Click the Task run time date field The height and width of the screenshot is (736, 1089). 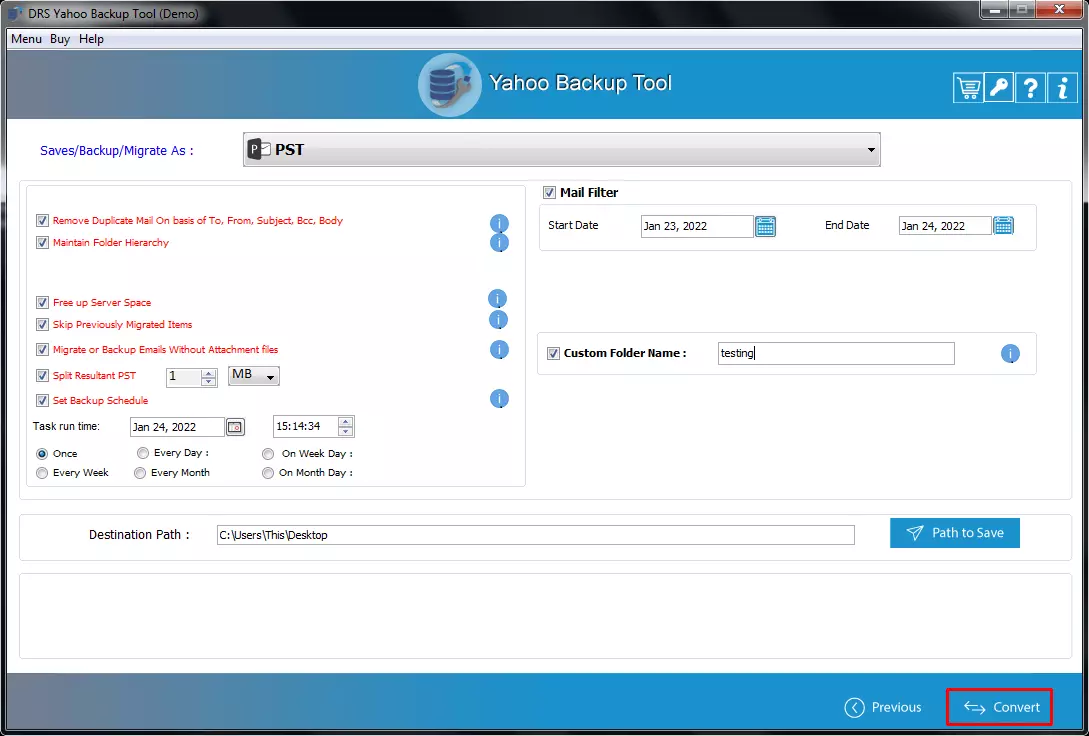[x=177, y=427]
